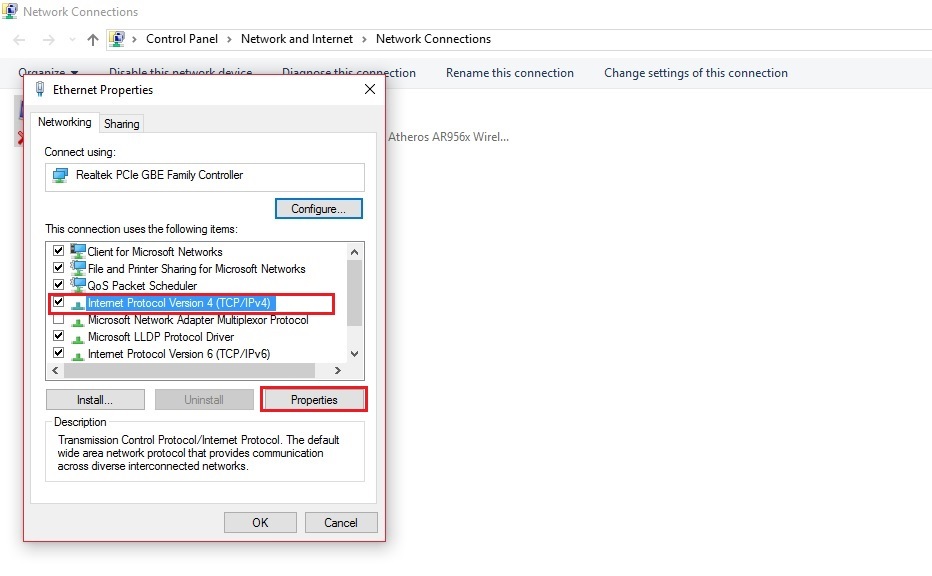Click horizontal scroll right arrow
The width and height of the screenshot is (932, 576).
point(338,370)
